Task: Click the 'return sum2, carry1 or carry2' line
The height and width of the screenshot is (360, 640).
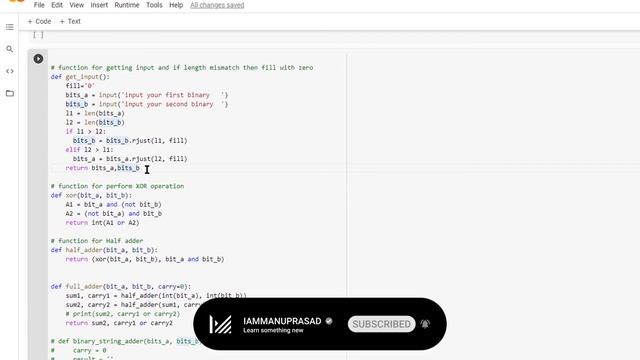Action: (119, 323)
